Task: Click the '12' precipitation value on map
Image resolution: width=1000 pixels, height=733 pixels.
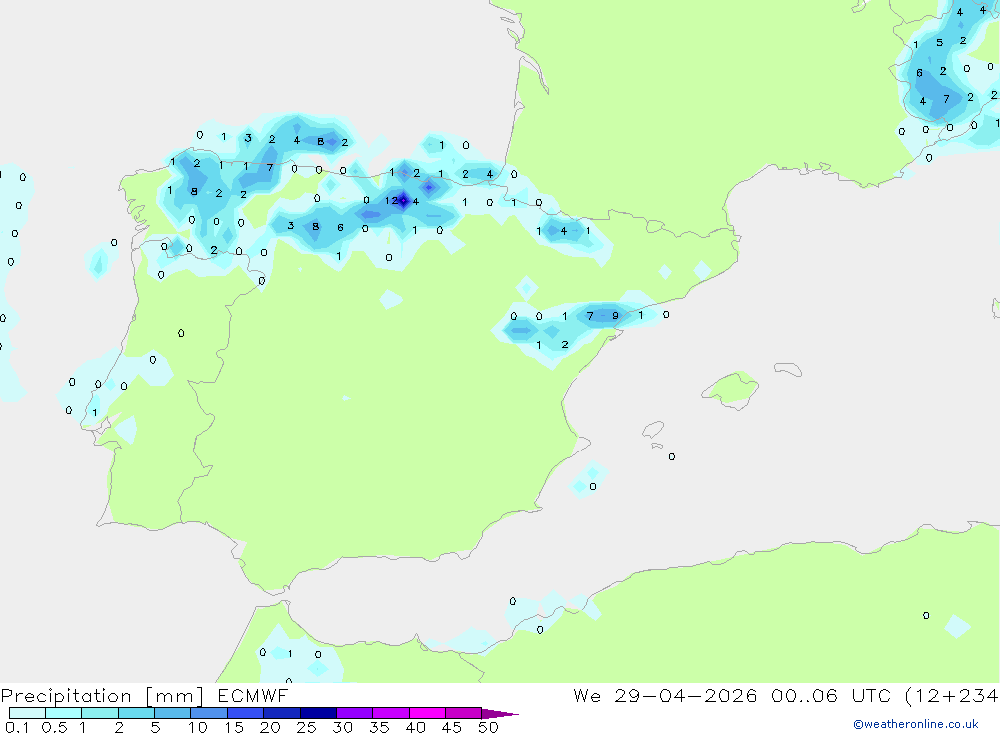Action: click(x=392, y=201)
